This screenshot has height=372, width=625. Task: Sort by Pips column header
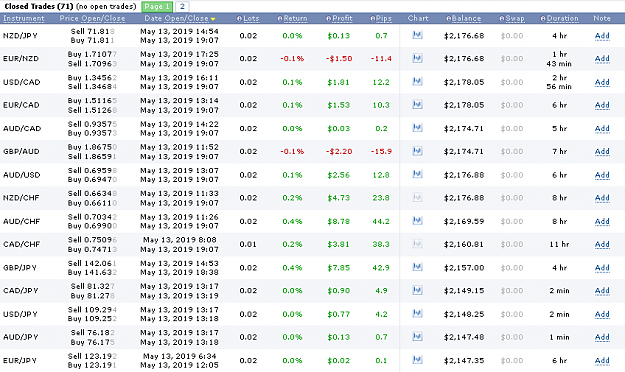(384, 18)
